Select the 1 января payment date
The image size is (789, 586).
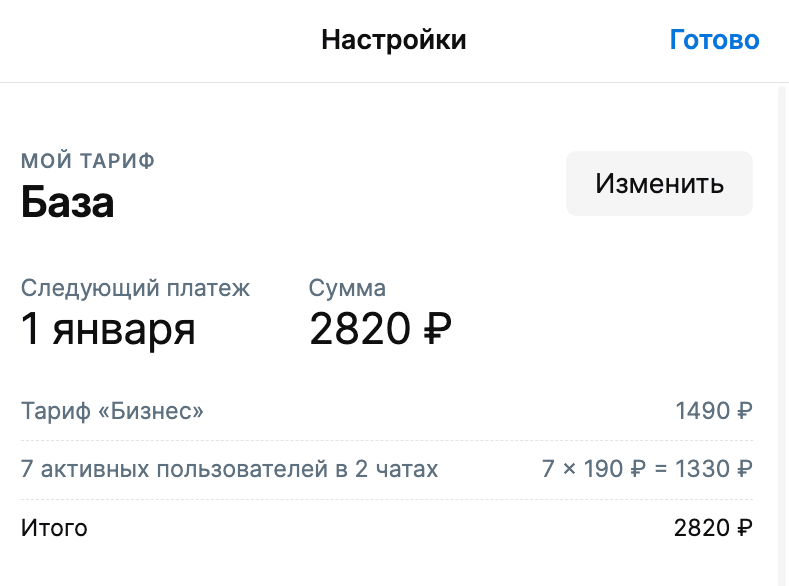click(108, 330)
